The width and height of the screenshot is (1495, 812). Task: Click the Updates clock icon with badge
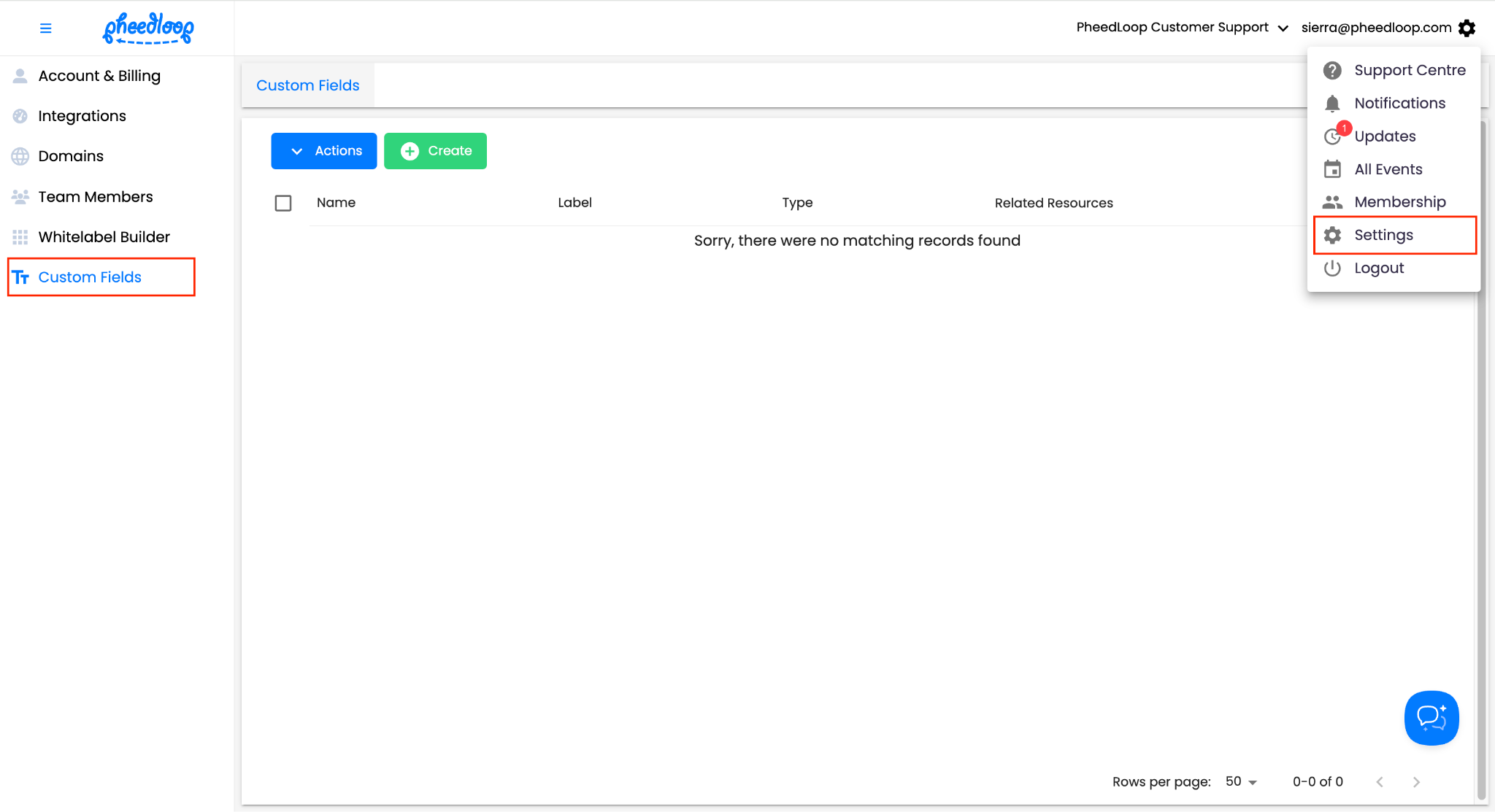(x=1334, y=136)
